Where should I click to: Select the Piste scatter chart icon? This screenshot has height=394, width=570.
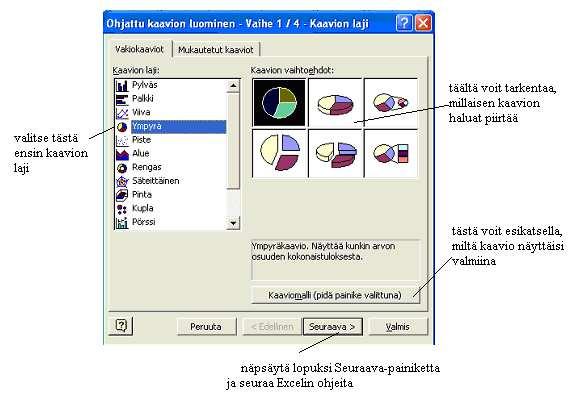122,140
